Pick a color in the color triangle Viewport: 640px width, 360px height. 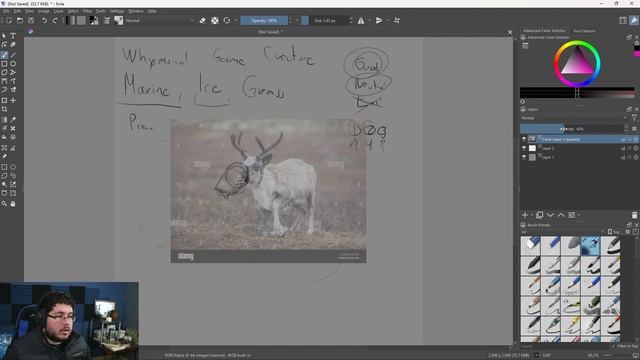coord(576,62)
